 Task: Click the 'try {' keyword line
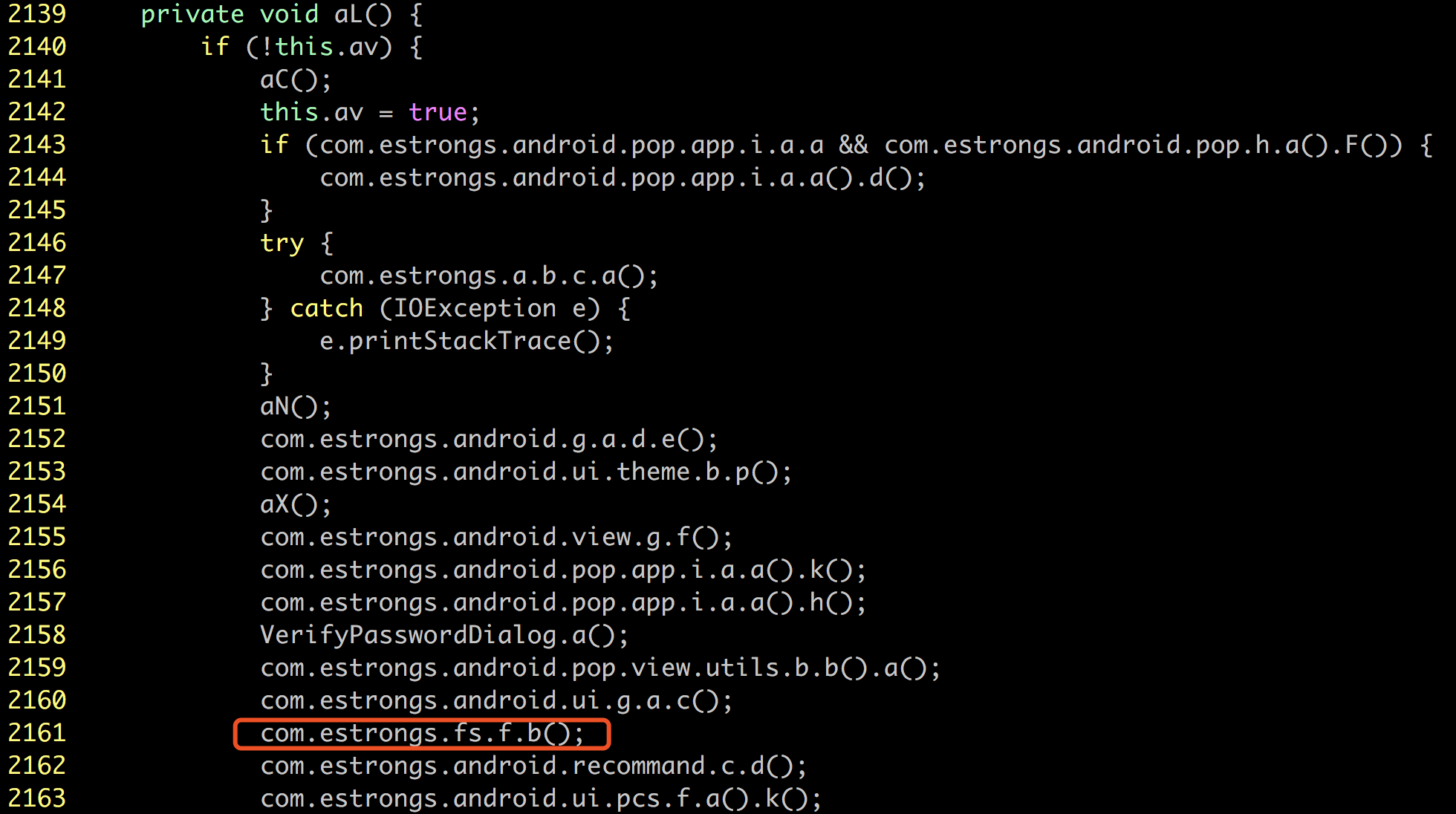(296, 244)
